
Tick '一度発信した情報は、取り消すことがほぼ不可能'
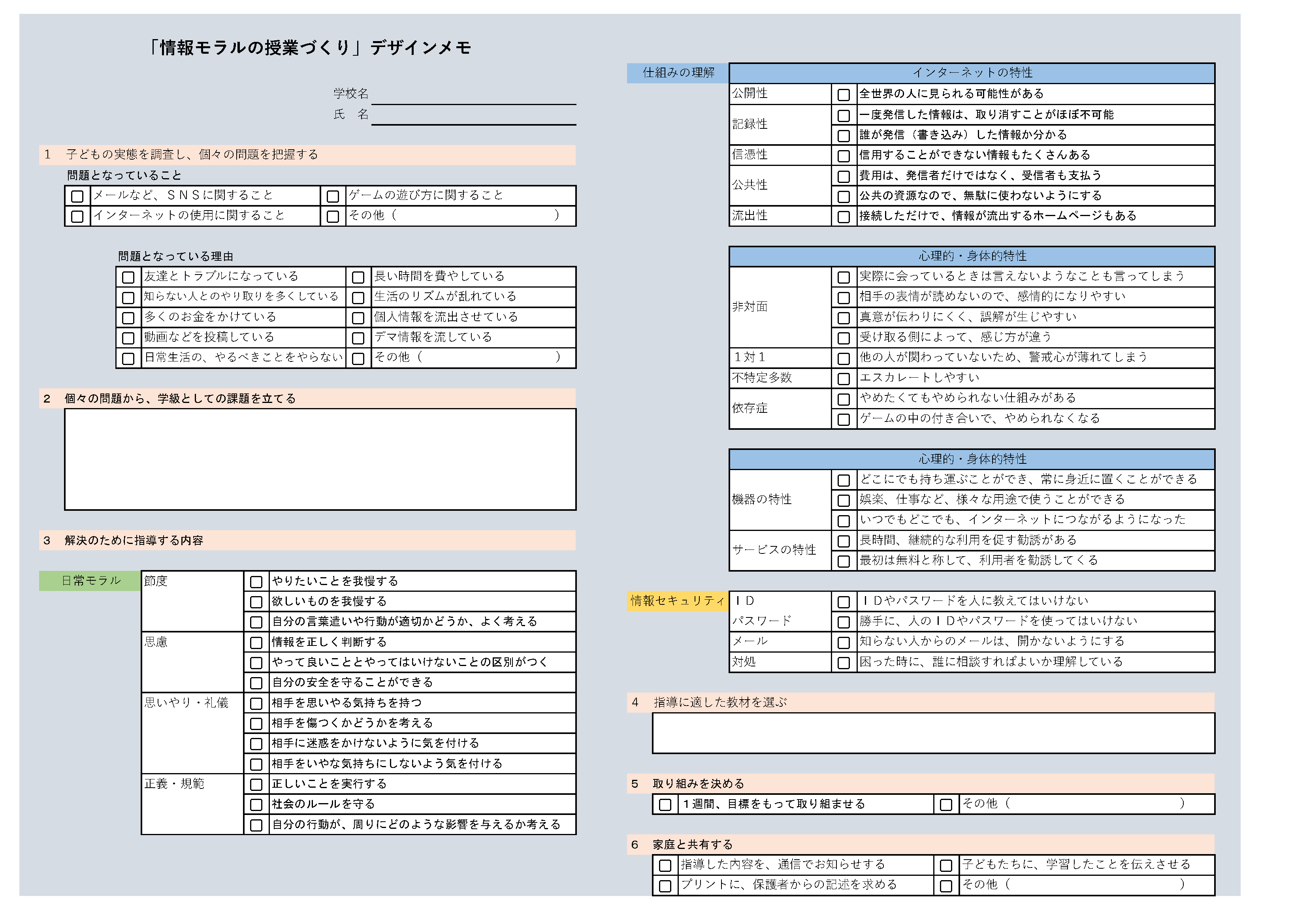[844, 116]
